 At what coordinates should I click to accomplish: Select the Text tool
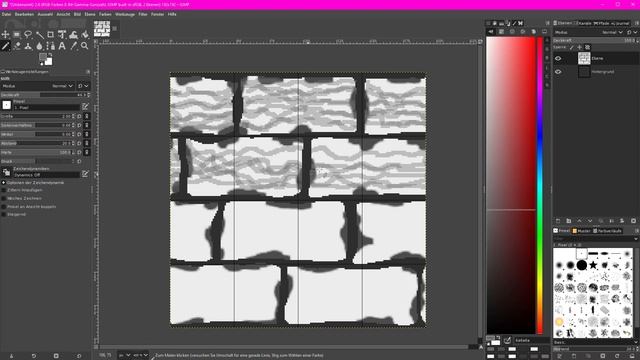pyautogui.click(x=62, y=46)
